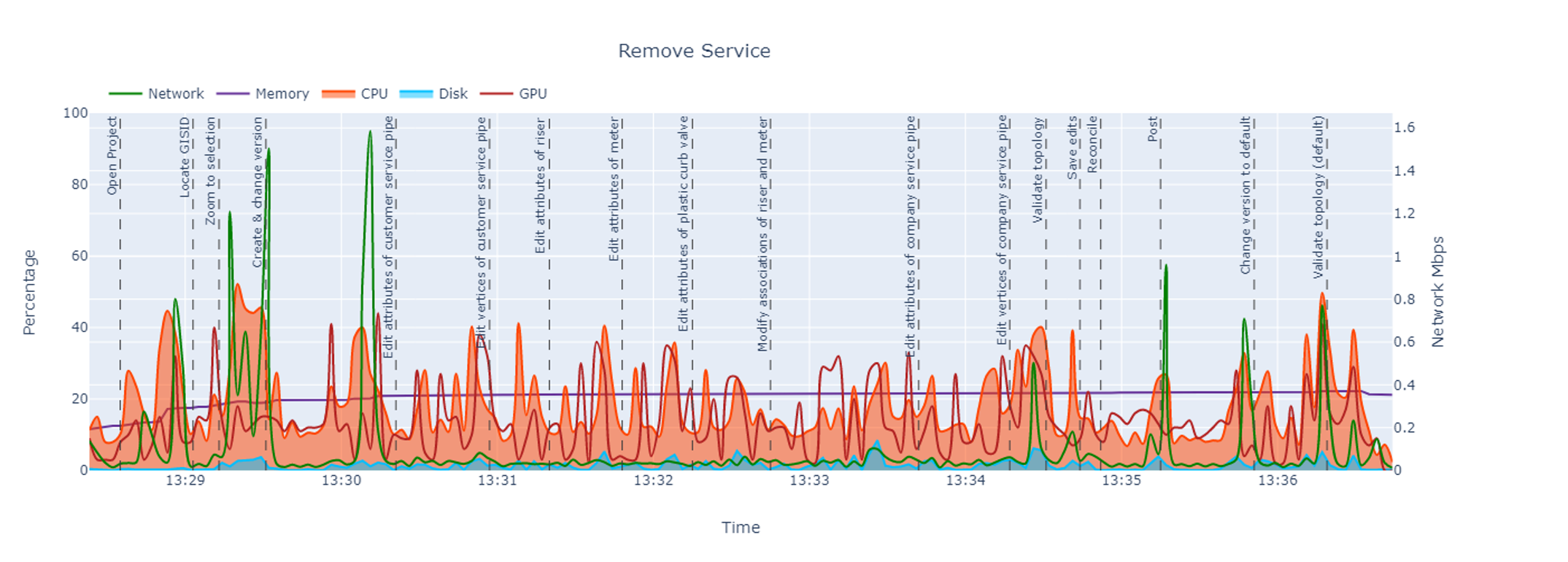Screen dimensions: 1568x562
Task: Click 'Edit attributes of company service pipe' label
Action: point(910,236)
